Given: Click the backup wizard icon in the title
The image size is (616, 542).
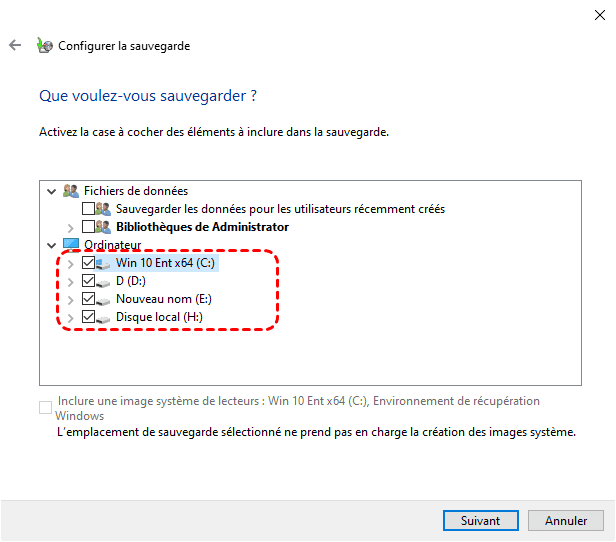Looking at the screenshot, I should 44,46.
